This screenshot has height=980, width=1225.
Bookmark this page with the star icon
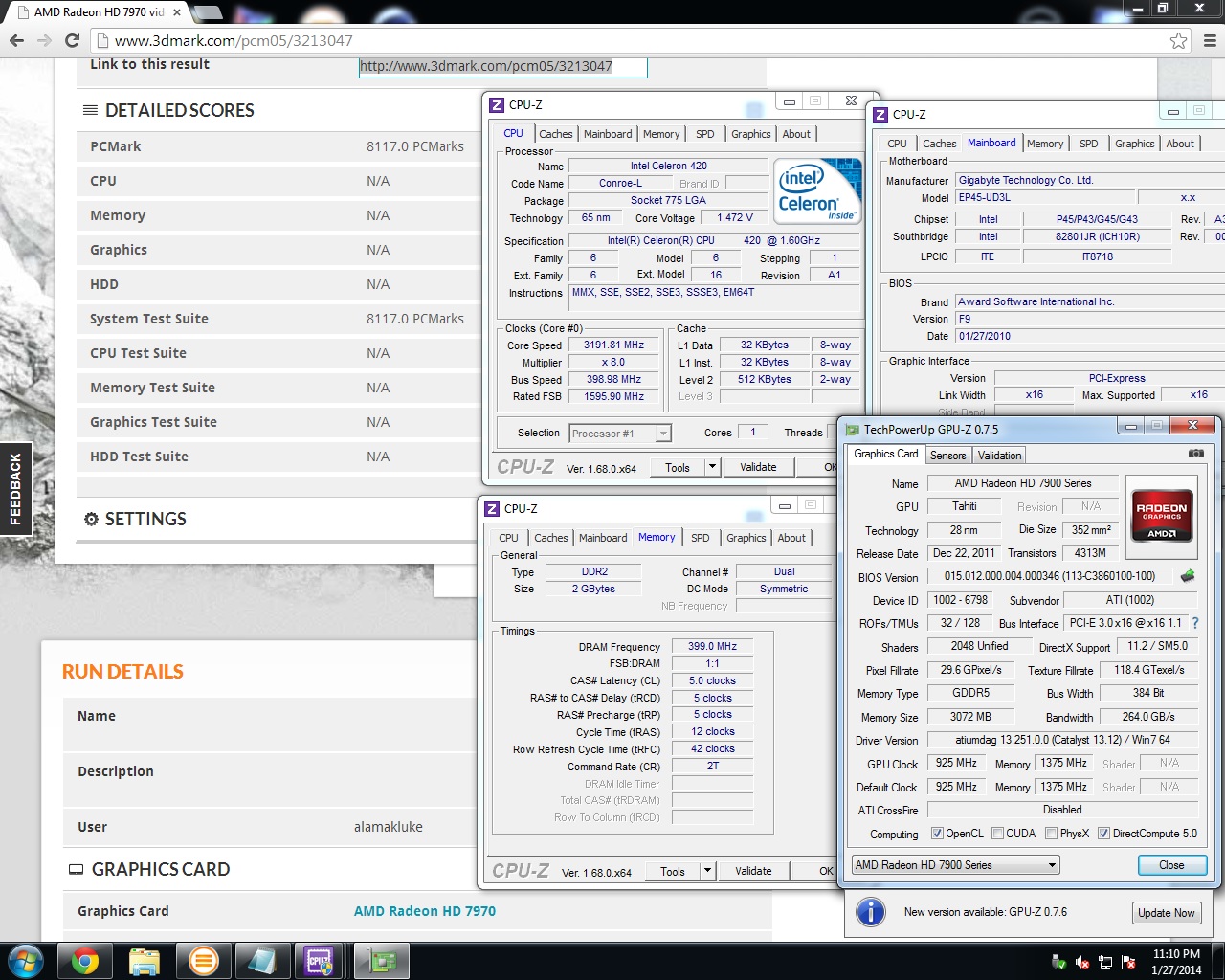click(x=1178, y=41)
